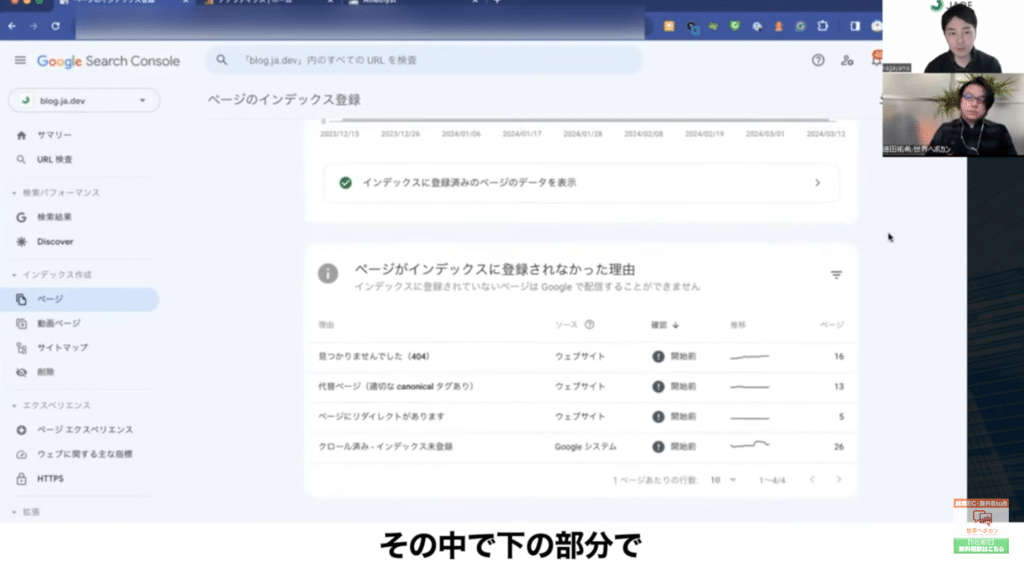1024x566 pixels.
Task: Click the green checkmark icon
Action: (x=345, y=183)
